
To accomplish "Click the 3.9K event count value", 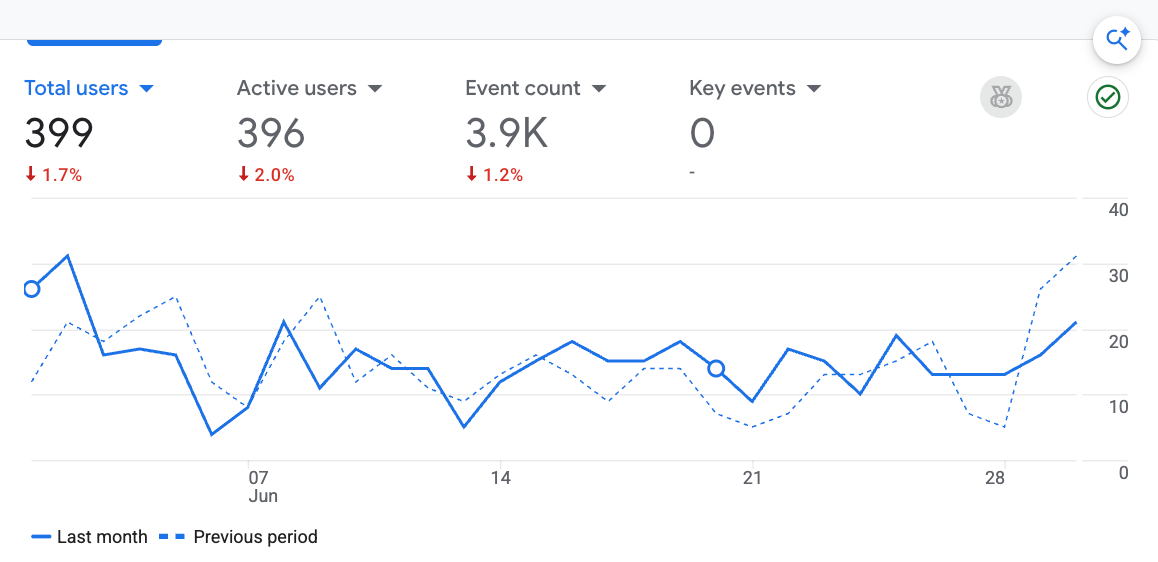I will (x=507, y=134).
